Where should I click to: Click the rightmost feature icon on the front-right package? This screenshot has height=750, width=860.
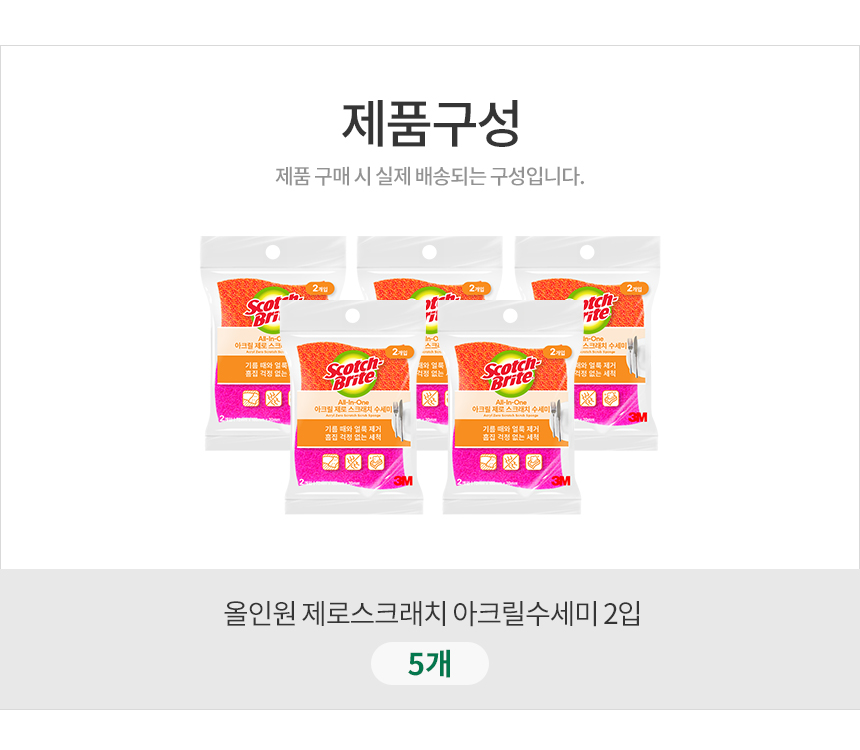534,462
